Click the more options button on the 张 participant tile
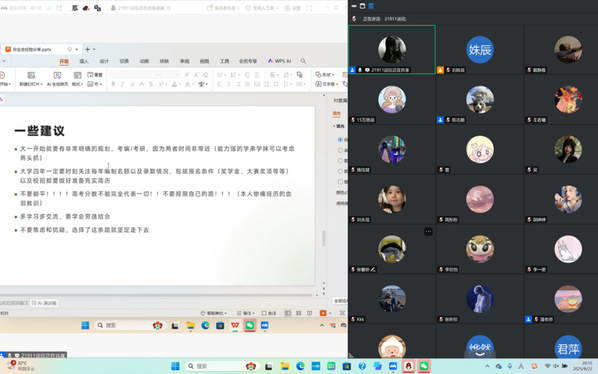The height and width of the screenshot is (374, 598). pyautogui.click(x=428, y=231)
